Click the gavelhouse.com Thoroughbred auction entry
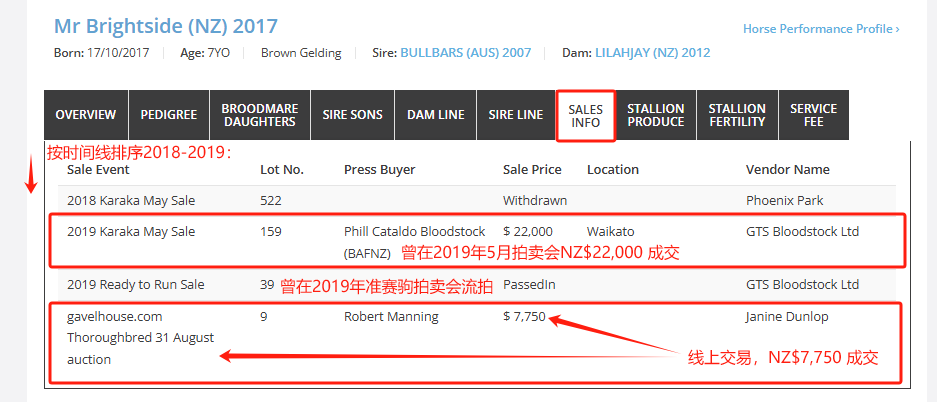Viewport: 937px width, 402px height. tap(141, 338)
